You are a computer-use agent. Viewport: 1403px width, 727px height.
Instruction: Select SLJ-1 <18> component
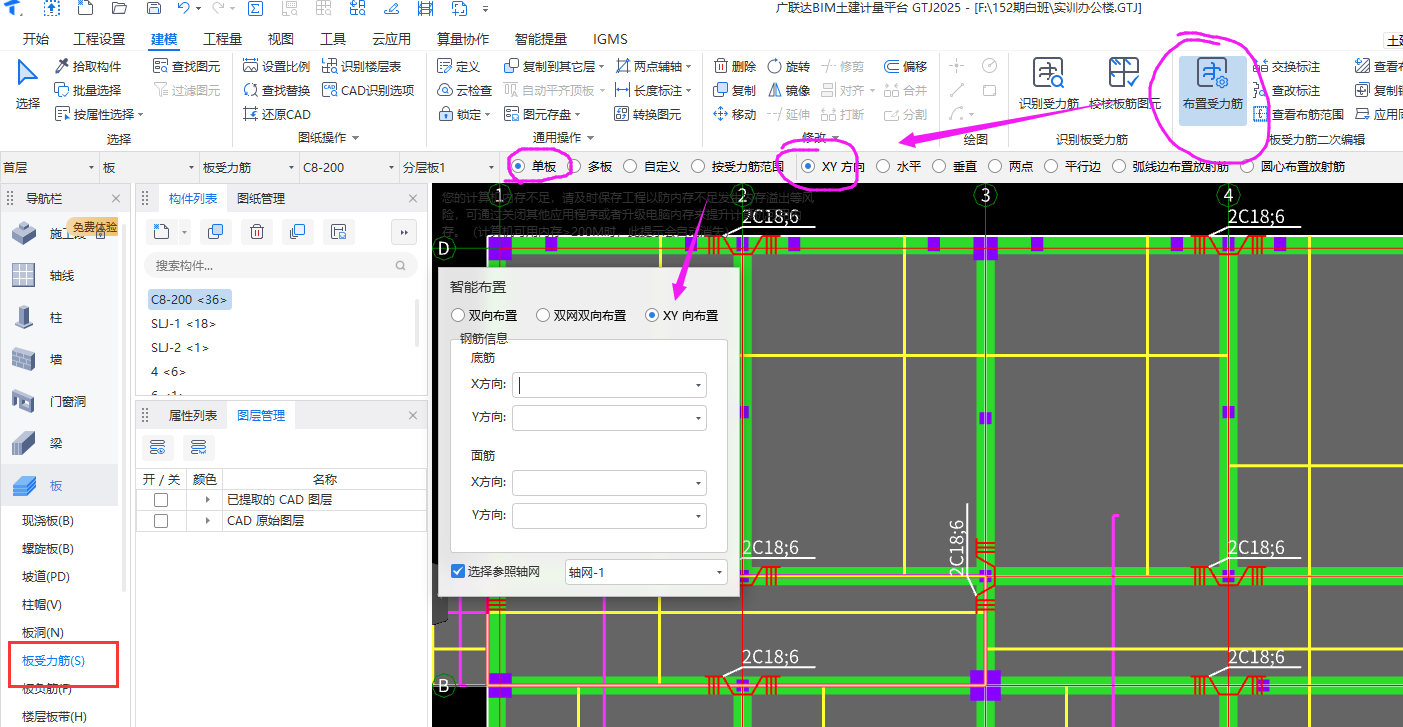pyautogui.click(x=183, y=324)
